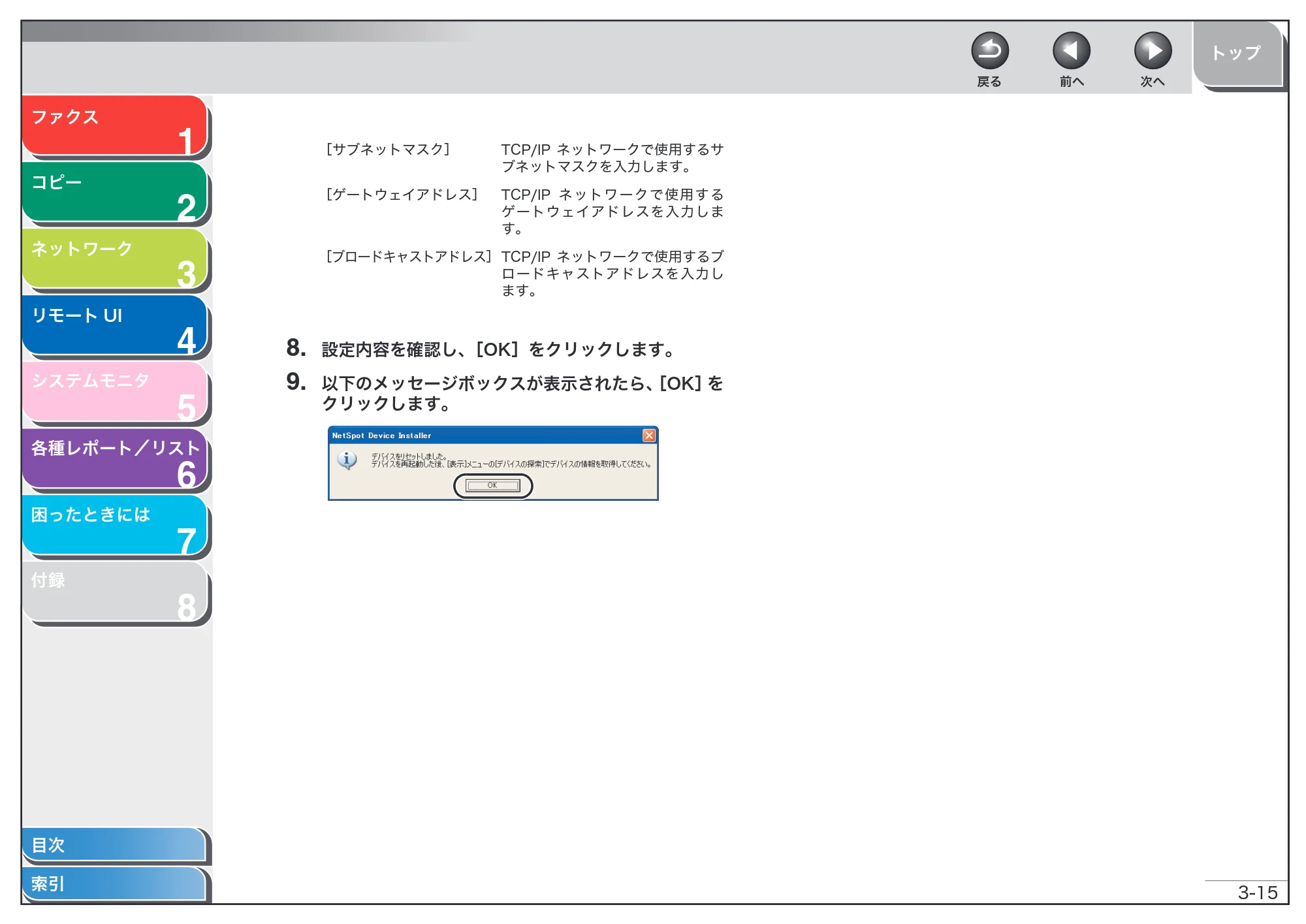Click the info icon in the message box
The width and height of the screenshot is (1306, 924).
tap(347, 460)
